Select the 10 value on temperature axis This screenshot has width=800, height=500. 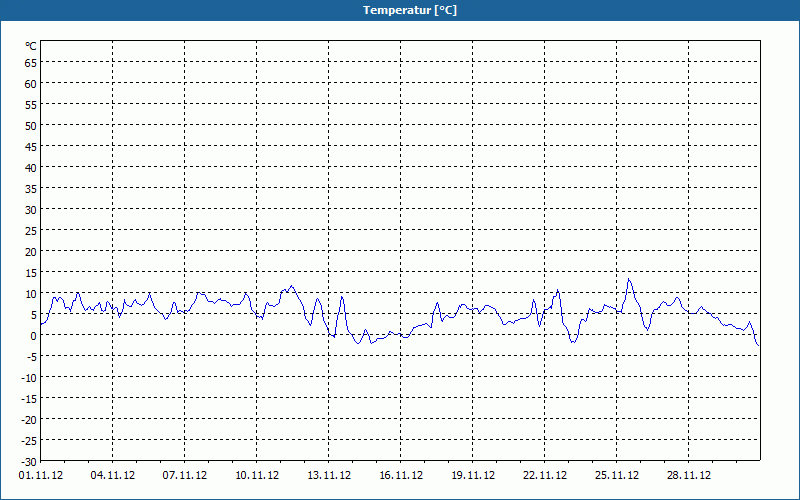coord(31,294)
